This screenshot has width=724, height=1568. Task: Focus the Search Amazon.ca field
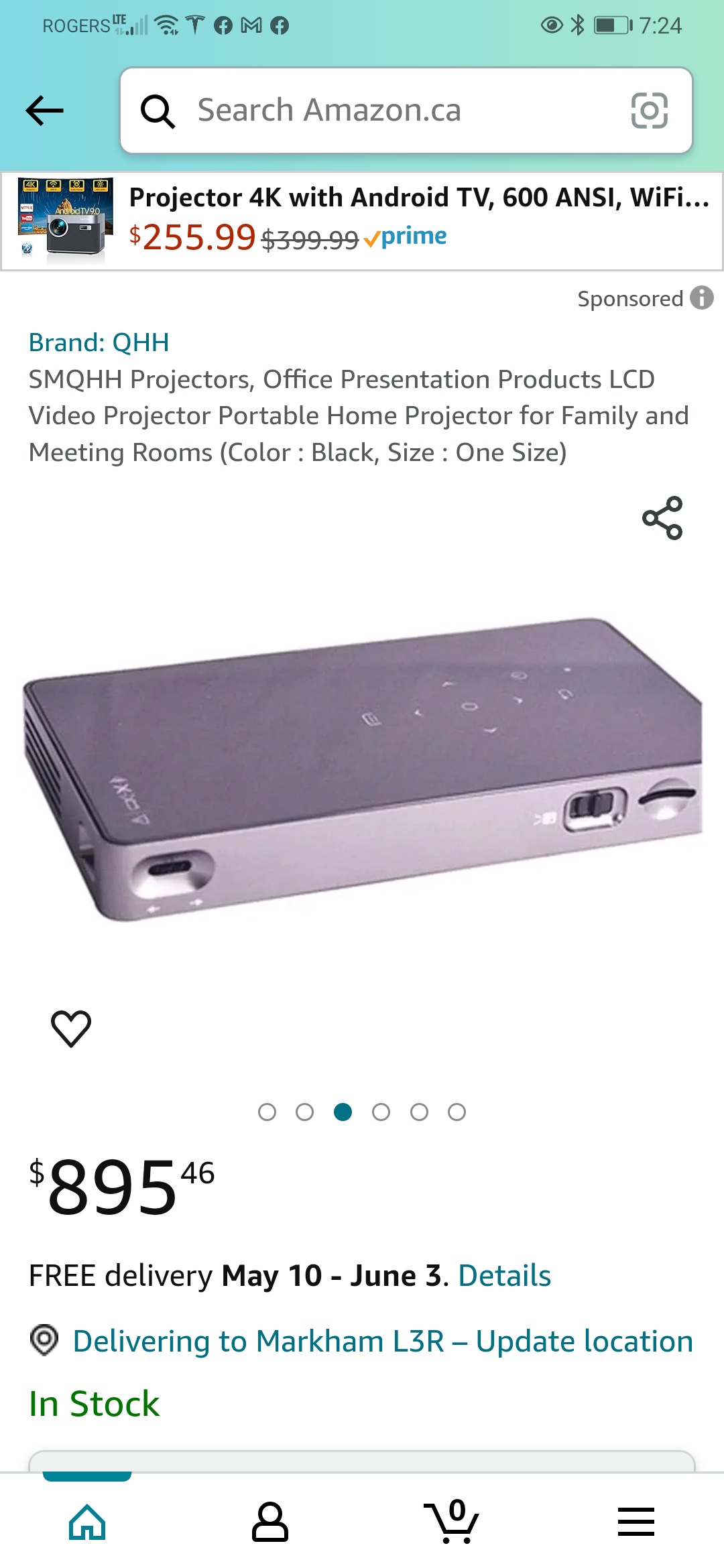[x=406, y=111]
